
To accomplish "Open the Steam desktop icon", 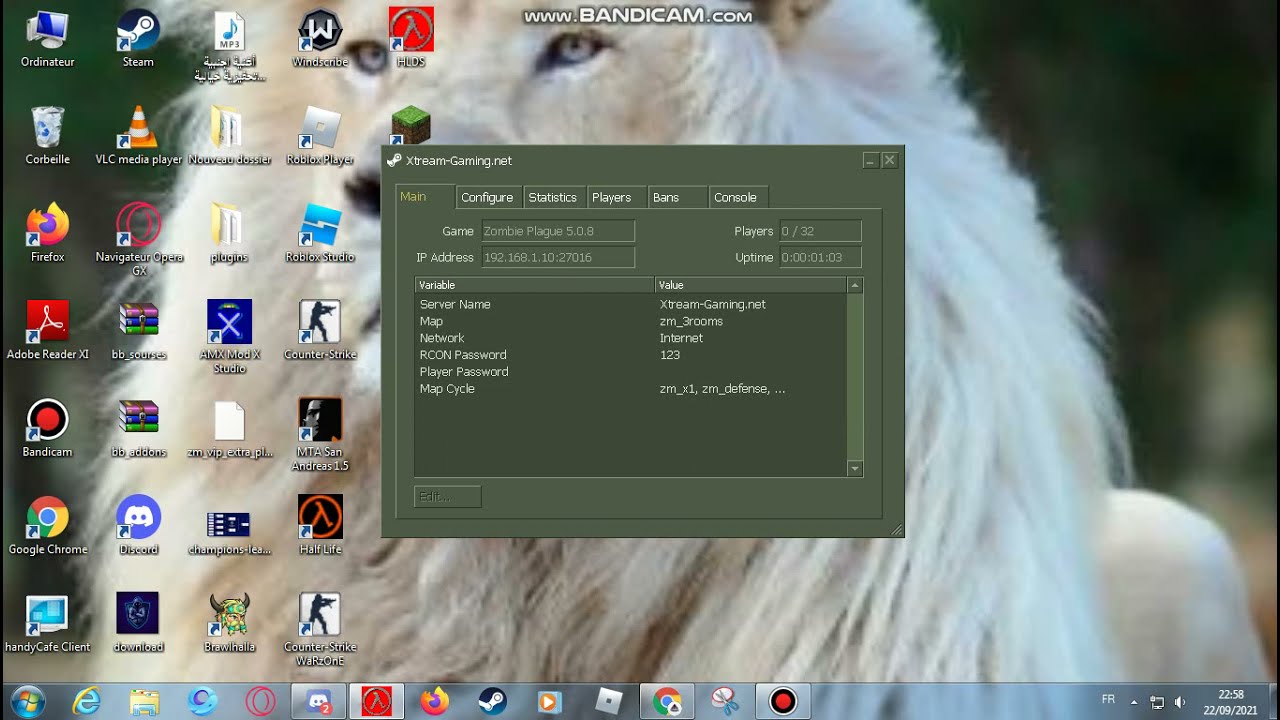I will click(x=138, y=38).
